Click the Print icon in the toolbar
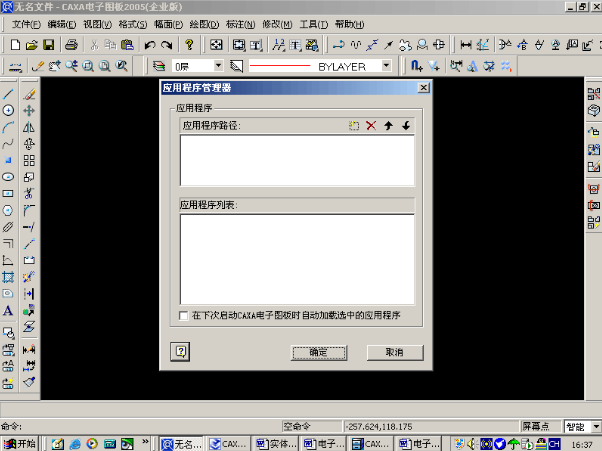The height and width of the screenshot is (451, 602). [71, 45]
